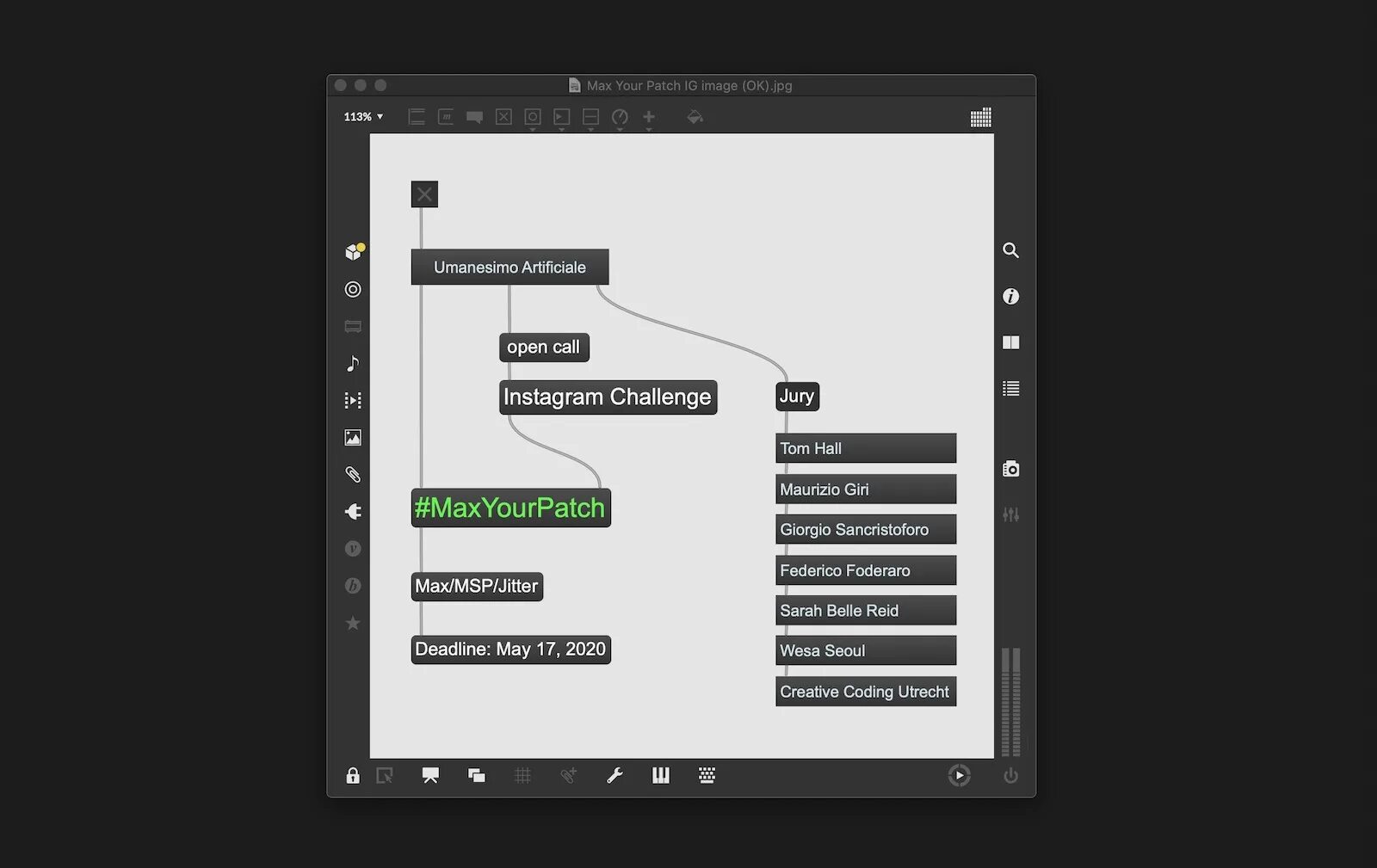This screenshot has width=1377, height=868.
Task: Open the musical note audio browser
Action: [353, 364]
